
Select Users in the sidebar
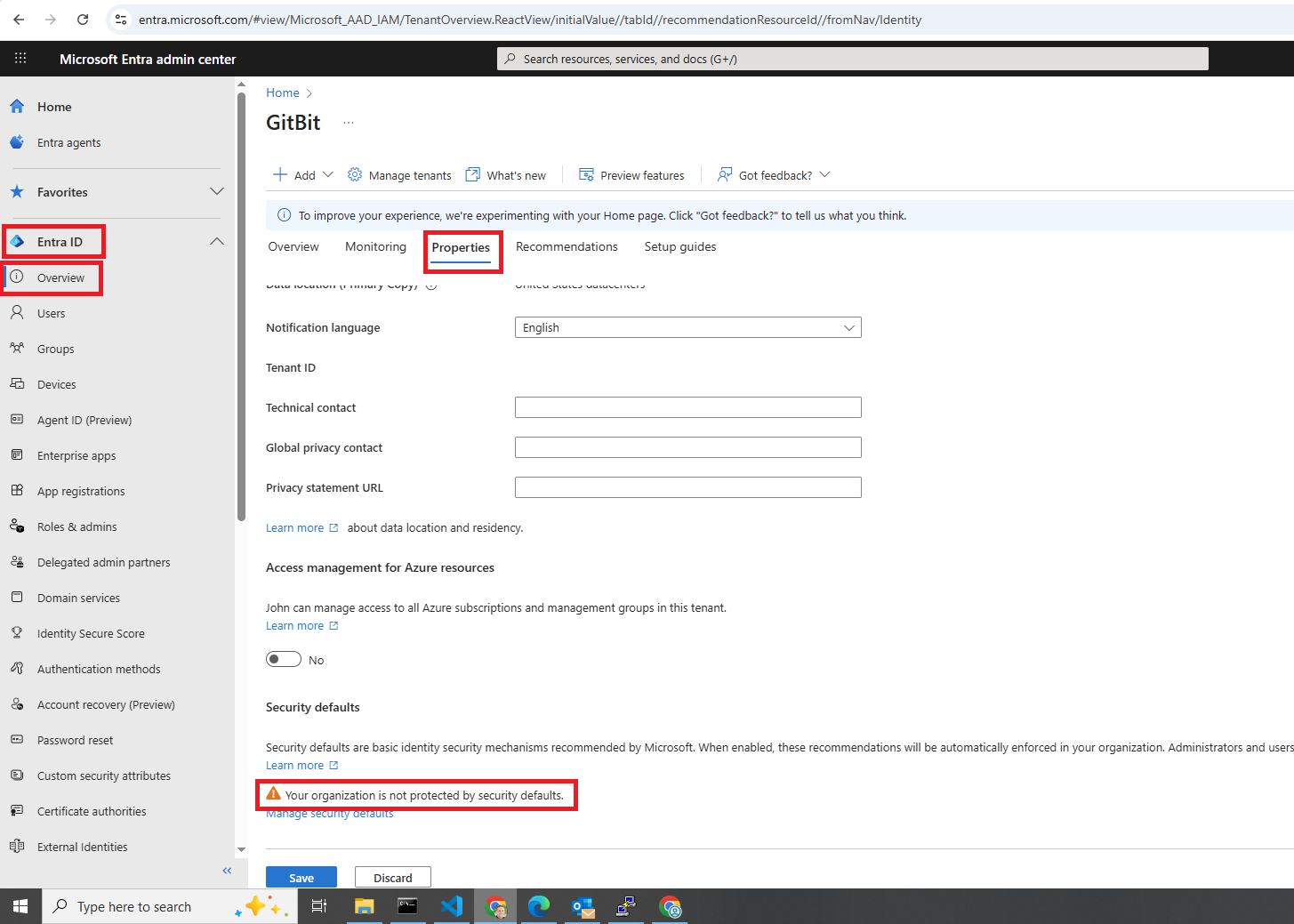pos(52,312)
